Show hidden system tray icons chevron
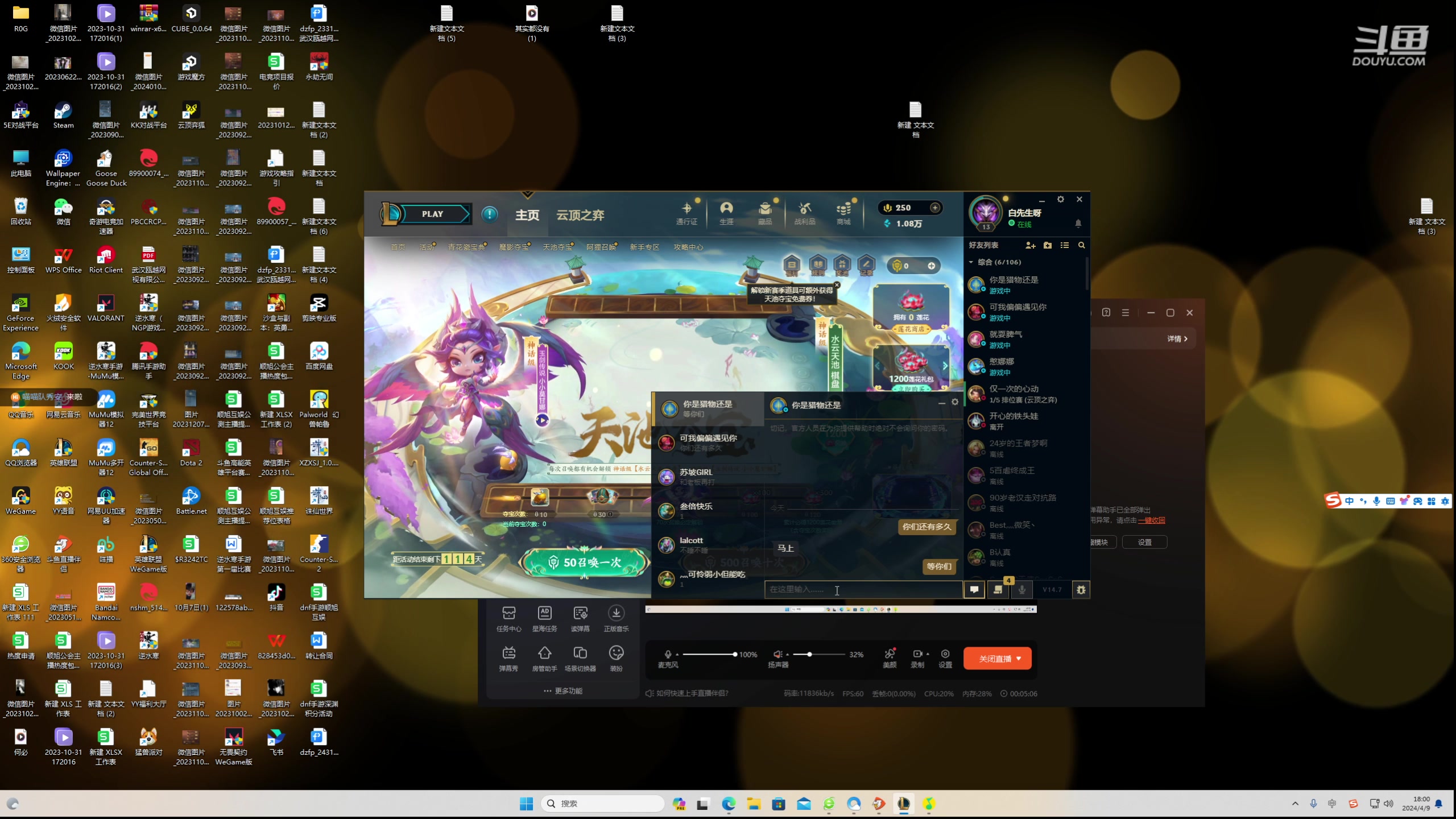Screen dimensions: 1456x819 click(1295, 804)
